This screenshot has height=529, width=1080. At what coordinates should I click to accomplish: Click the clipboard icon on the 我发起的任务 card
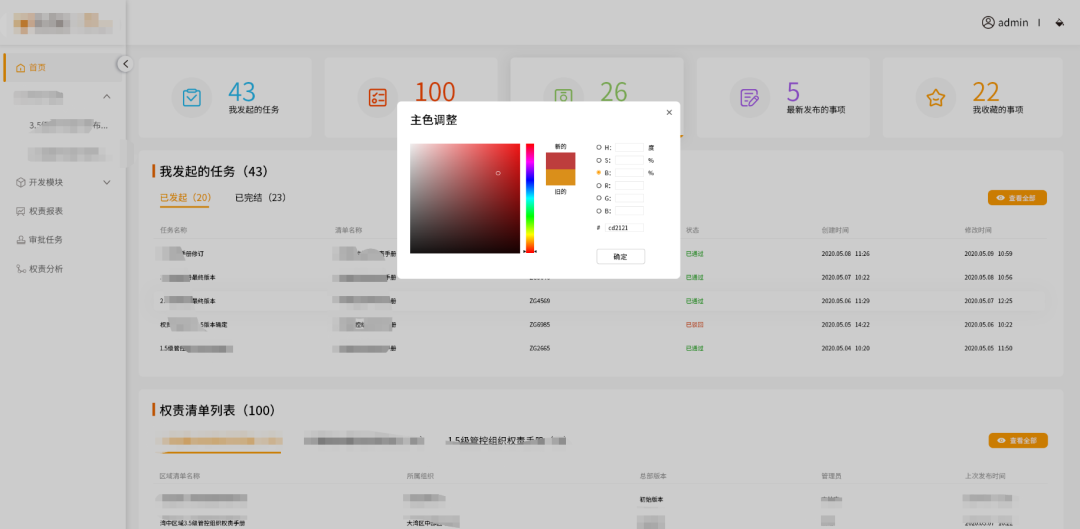(191, 97)
